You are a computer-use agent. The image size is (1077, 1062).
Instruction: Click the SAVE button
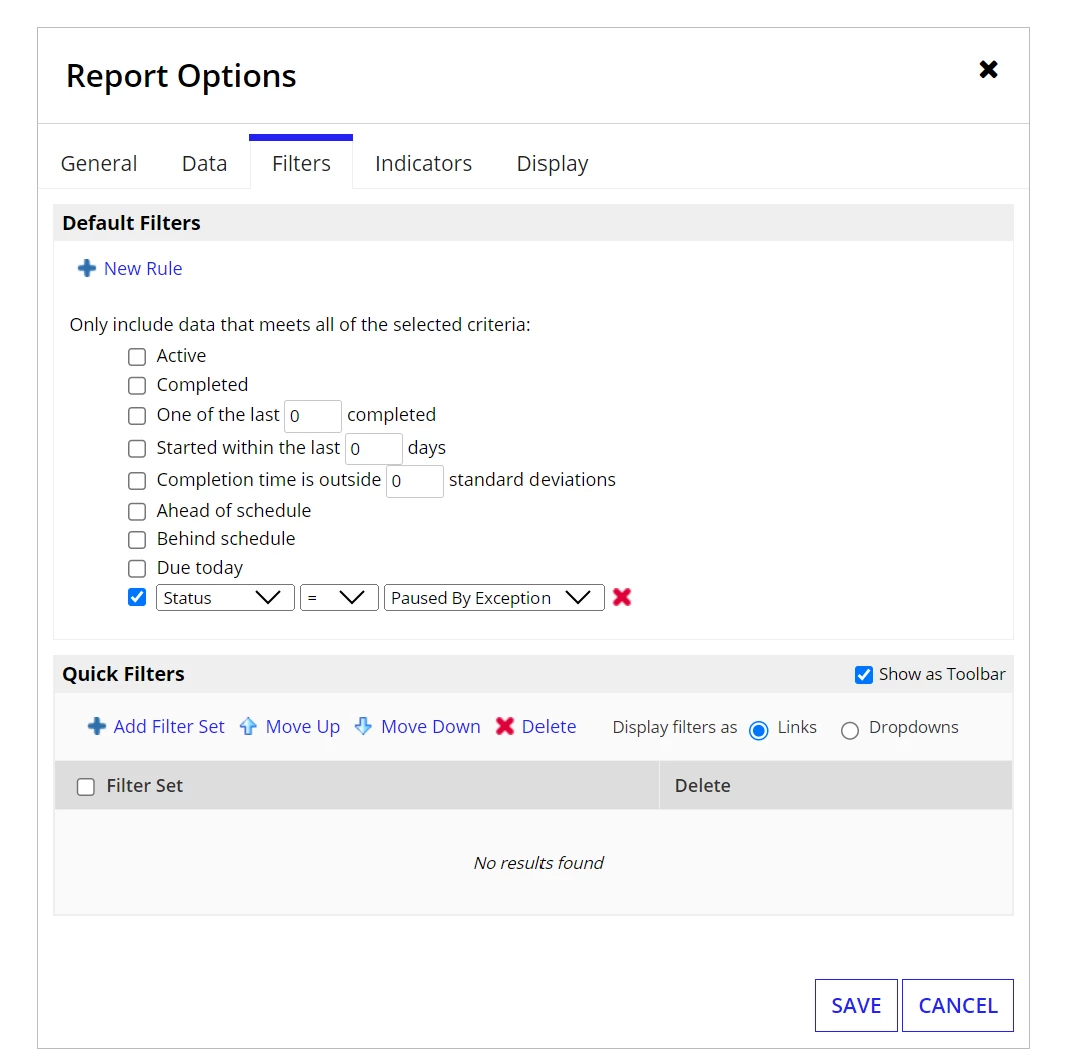click(x=856, y=1005)
